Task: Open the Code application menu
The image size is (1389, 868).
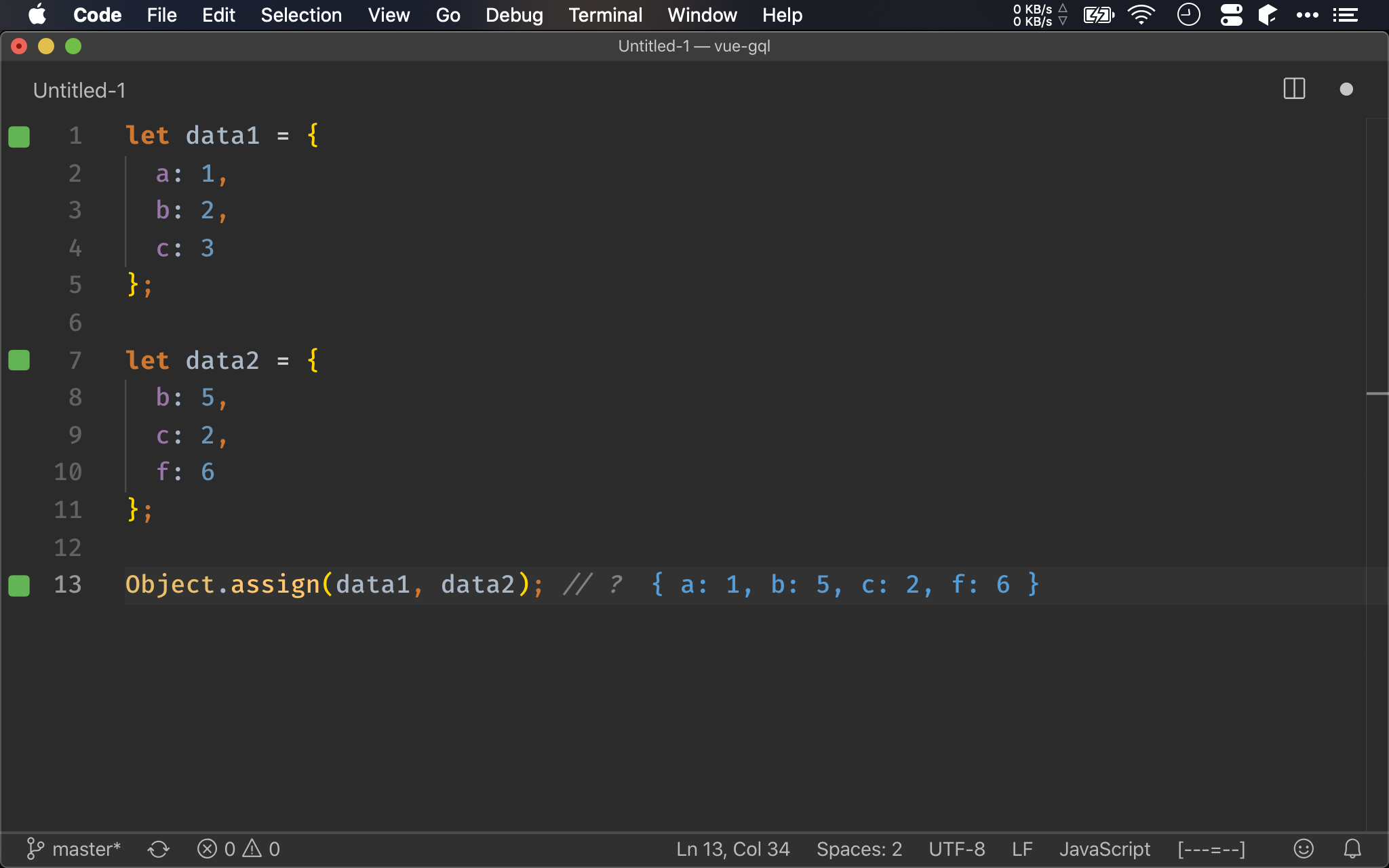Action: (x=97, y=15)
